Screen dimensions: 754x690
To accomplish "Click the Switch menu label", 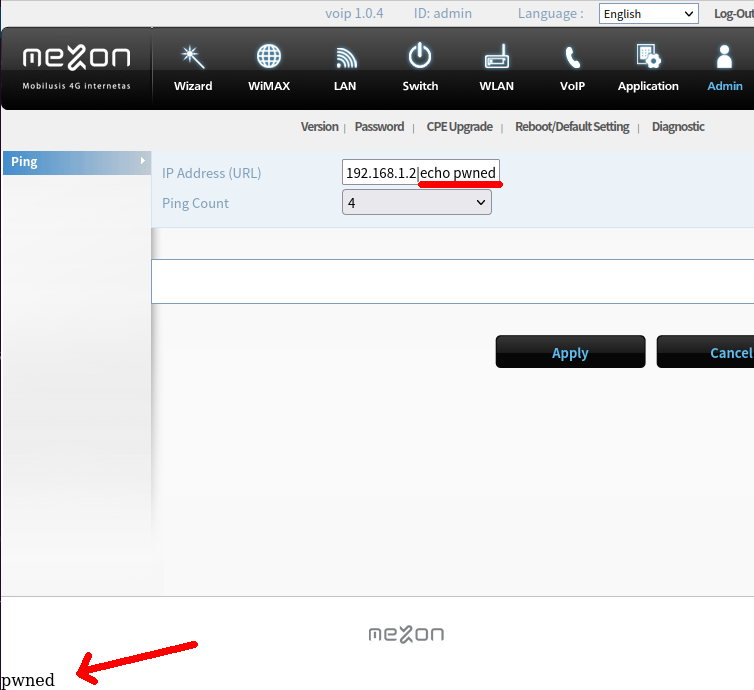I will tap(420, 86).
